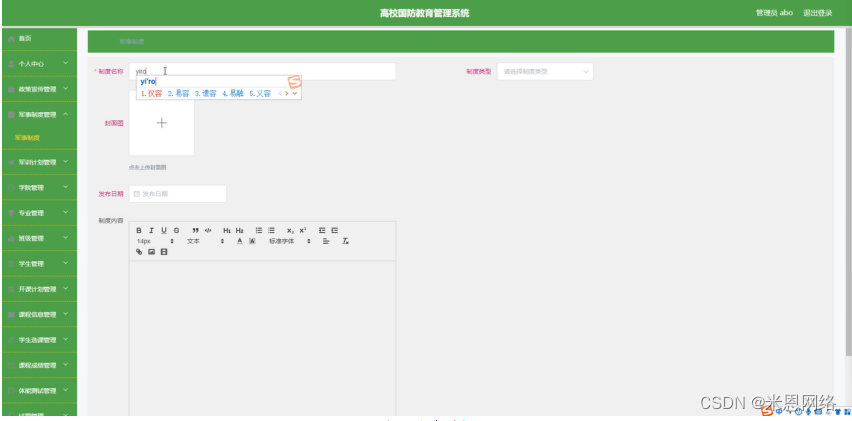Expand 学生管理 sidebar menu
852x421 pixels.
pos(39,263)
